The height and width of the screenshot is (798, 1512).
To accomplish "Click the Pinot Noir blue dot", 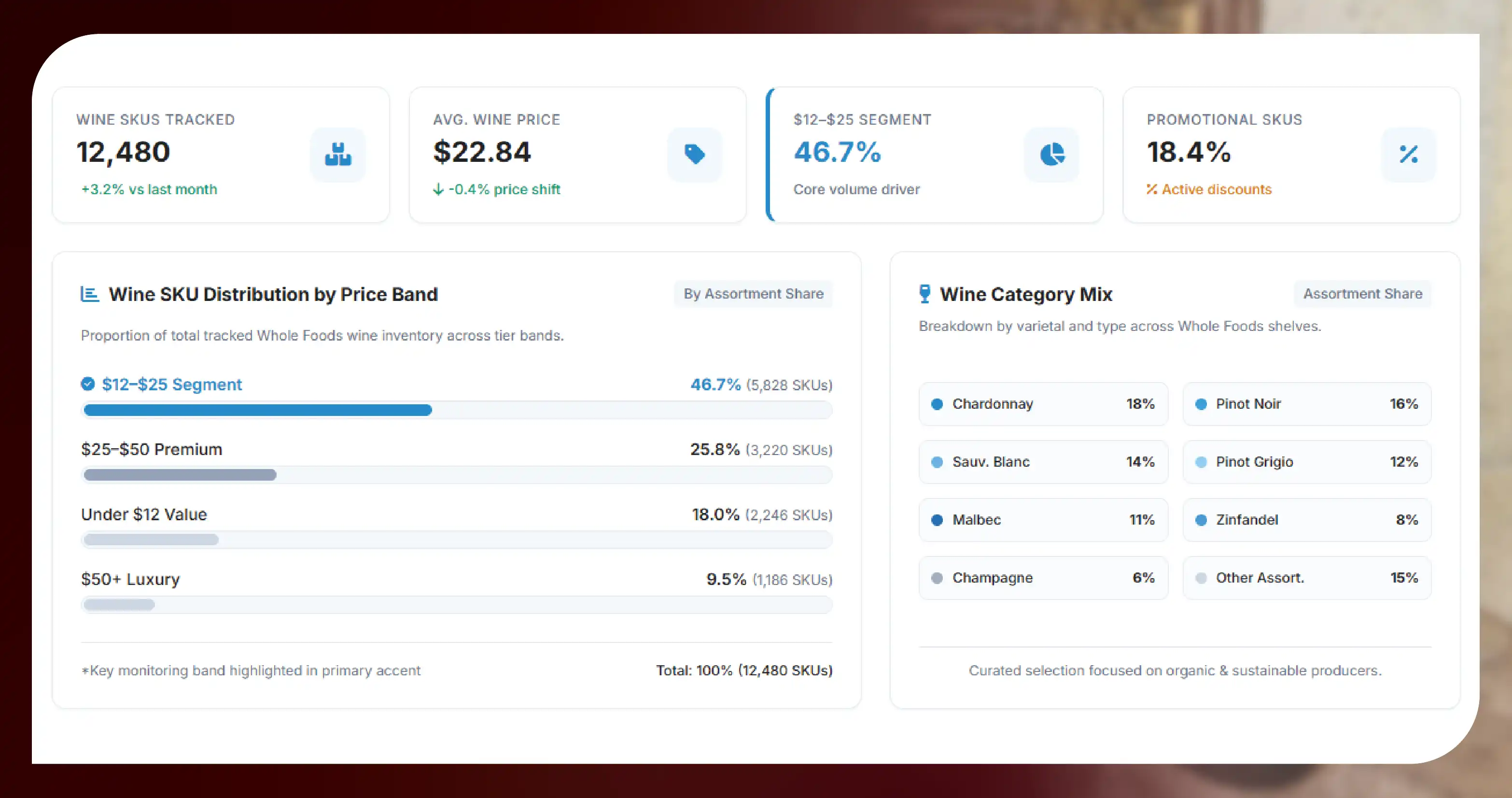I will 1201,404.
